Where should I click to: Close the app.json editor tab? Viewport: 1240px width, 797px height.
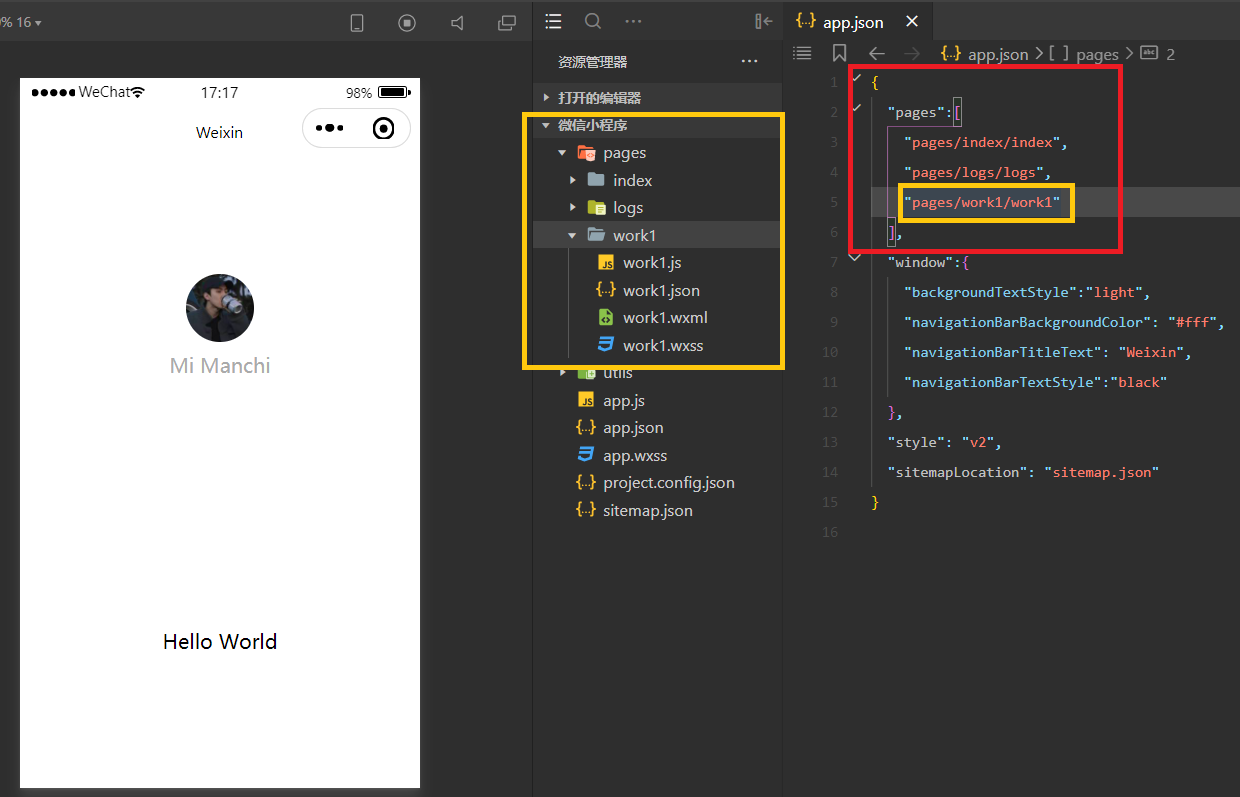(911, 22)
